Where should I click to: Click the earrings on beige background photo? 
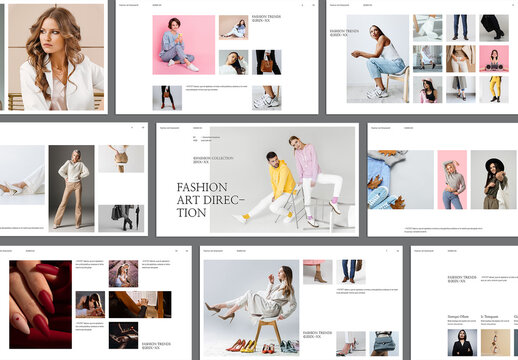[495, 342]
